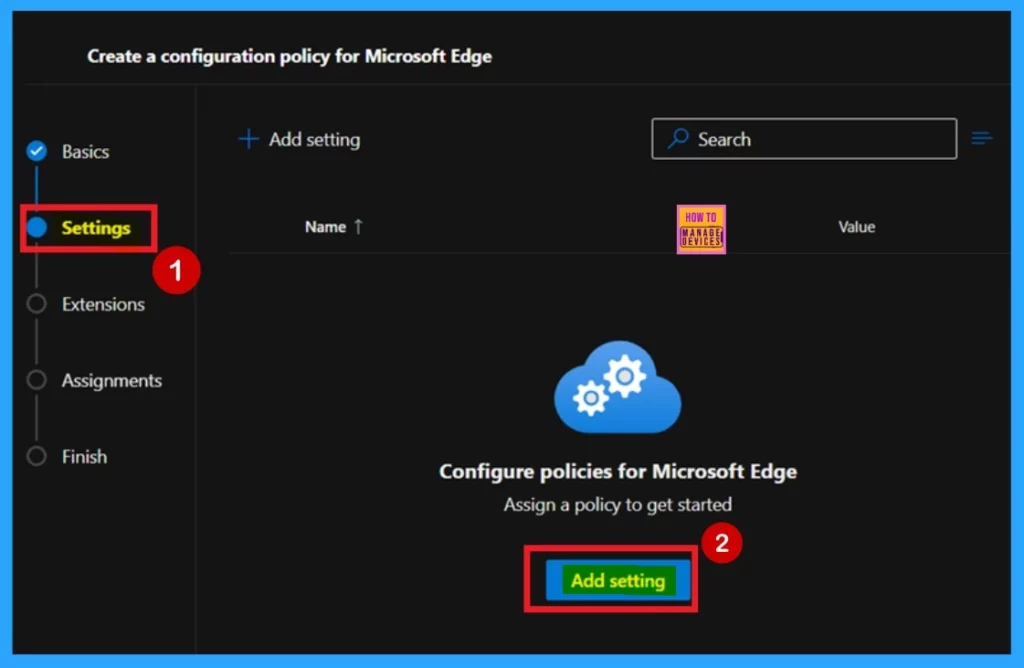Open the filter lines icon beside Search
This screenshot has height=668, width=1024.
982,138
